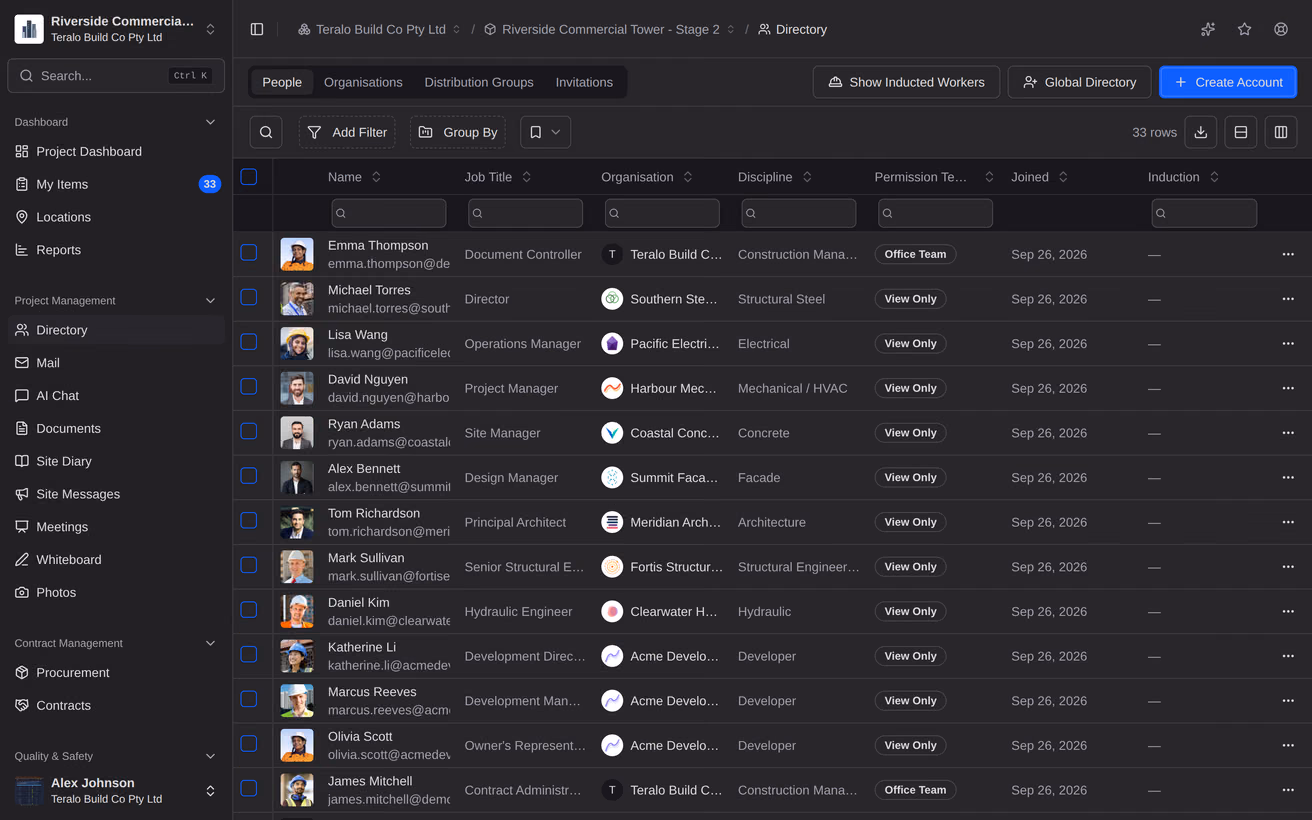This screenshot has height=820, width=1312.
Task: Download the directory rows
Action: (1201, 132)
